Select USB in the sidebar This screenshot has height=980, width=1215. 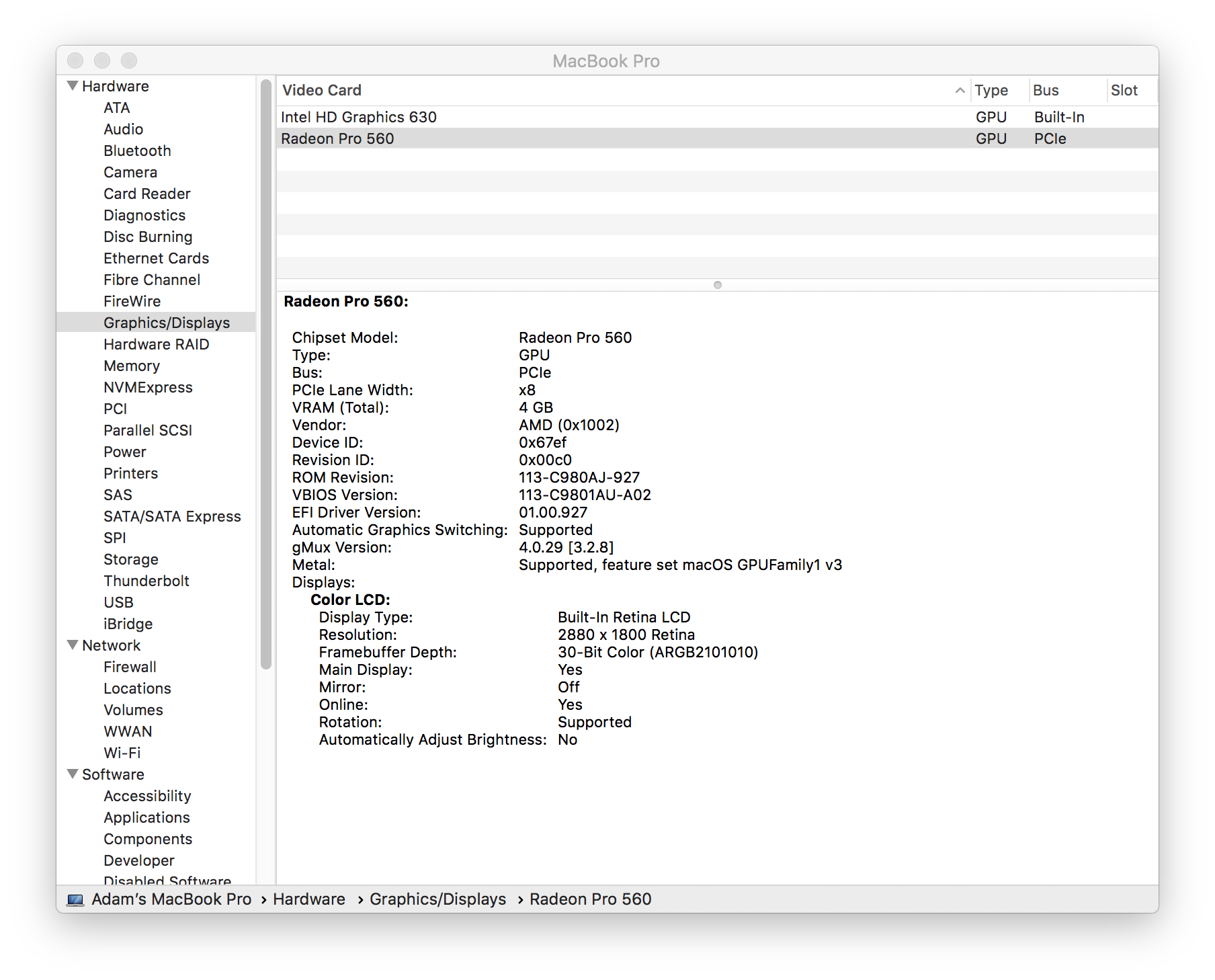(119, 602)
